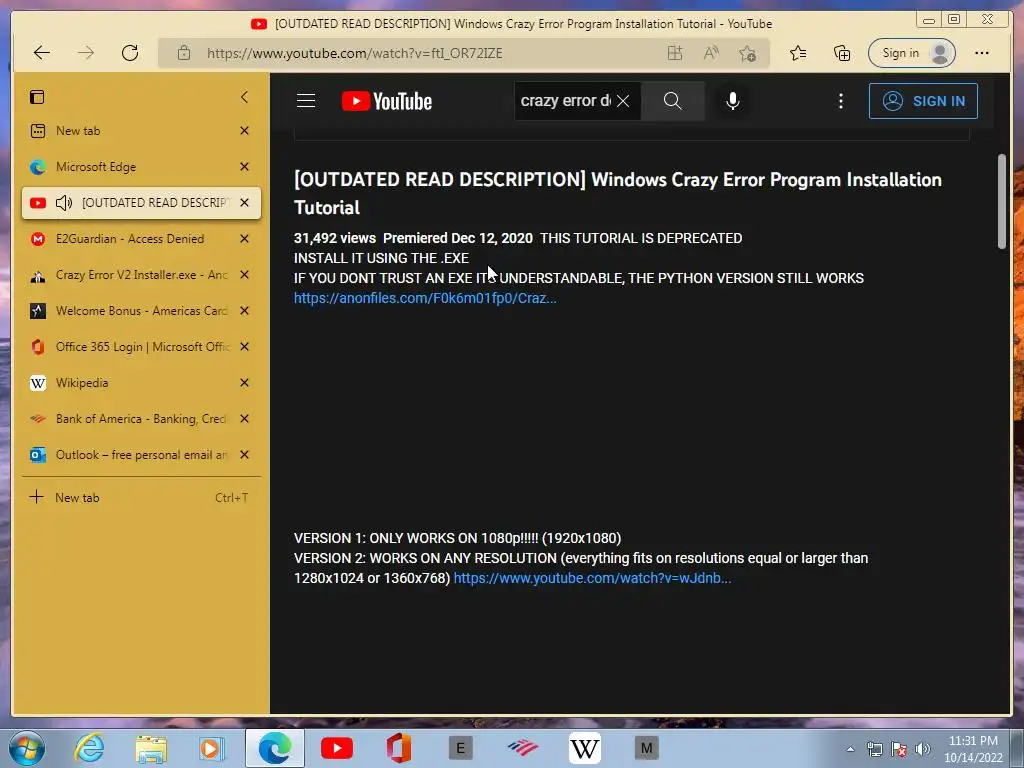This screenshot has height=768, width=1024.
Task: Click inside the YouTube search box
Action: click(x=565, y=101)
